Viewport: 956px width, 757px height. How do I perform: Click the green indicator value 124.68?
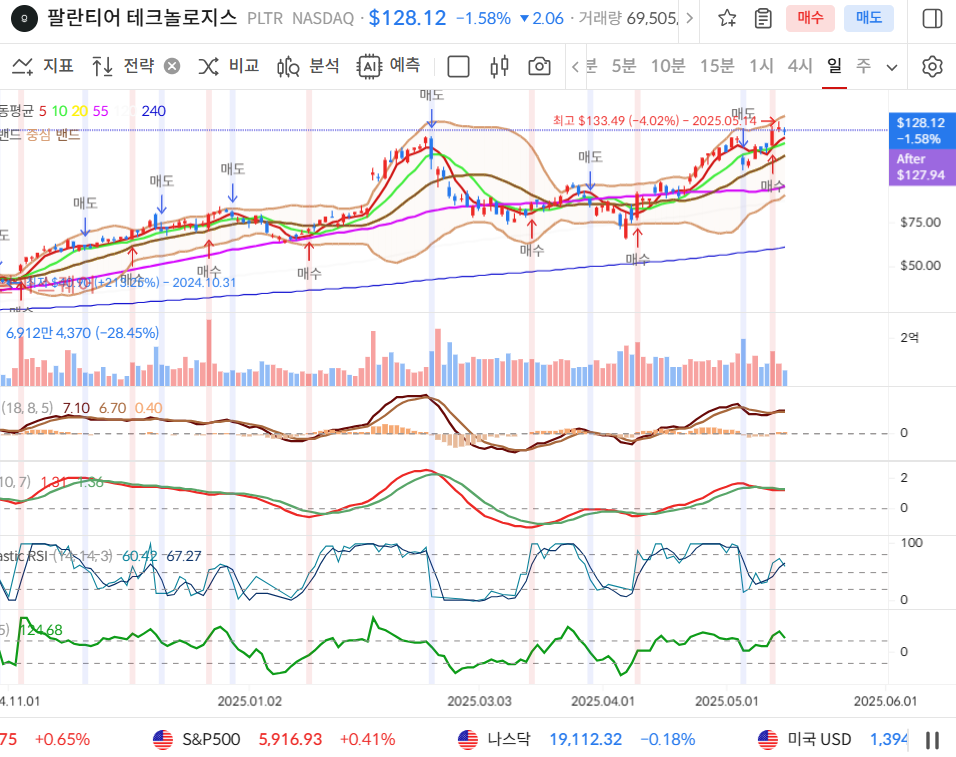41,630
